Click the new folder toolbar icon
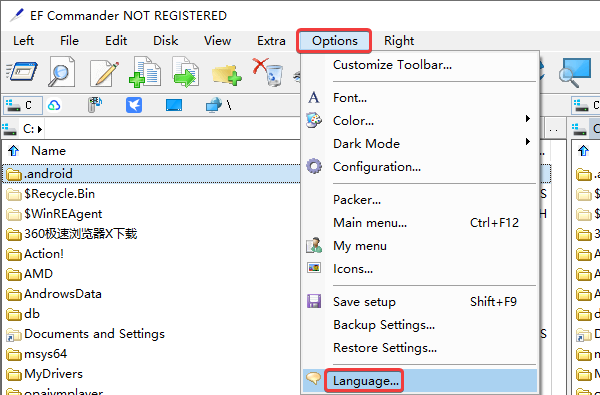The width and height of the screenshot is (600, 395). coord(227,75)
